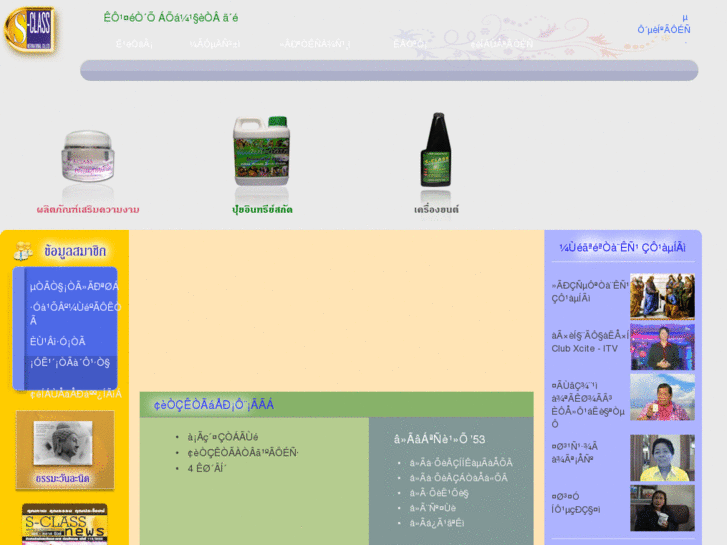Open the ธรรมะวันละนิด Buddha banner
Viewport: 727px width, 545px height.
(x=65, y=450)
